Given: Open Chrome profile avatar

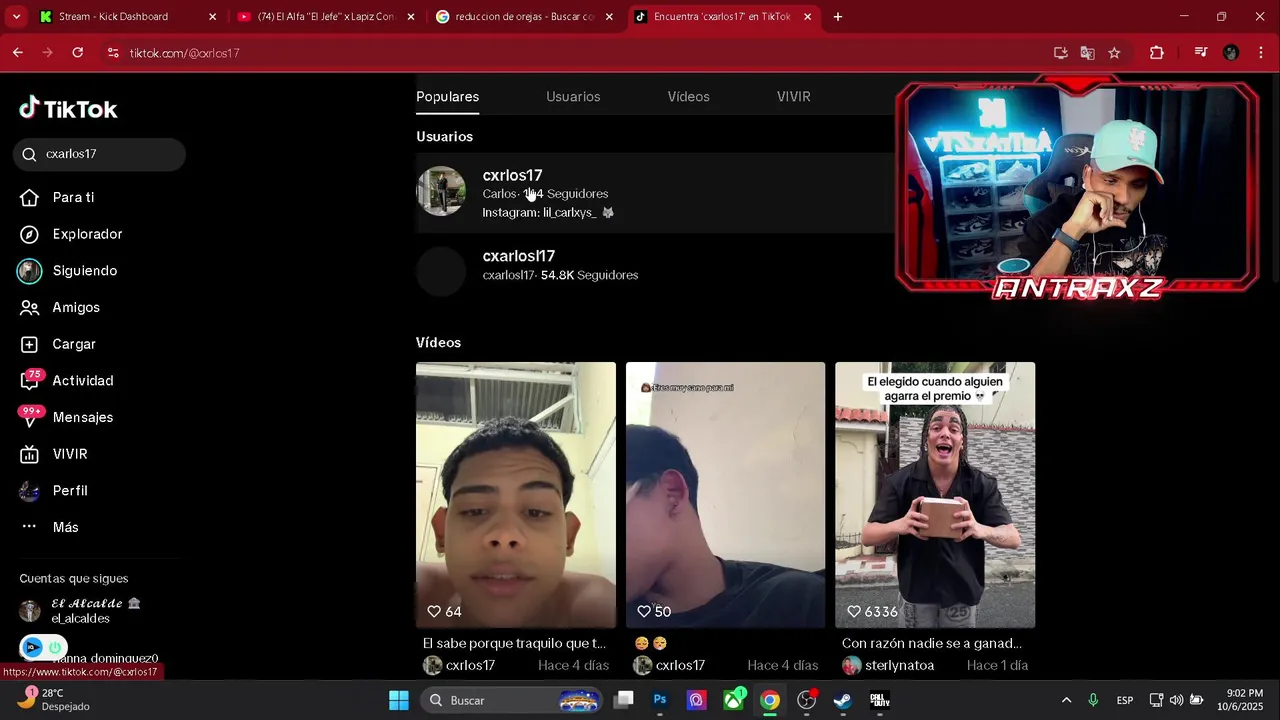Looking at the screenshot, I should [x=1231, y=53].
